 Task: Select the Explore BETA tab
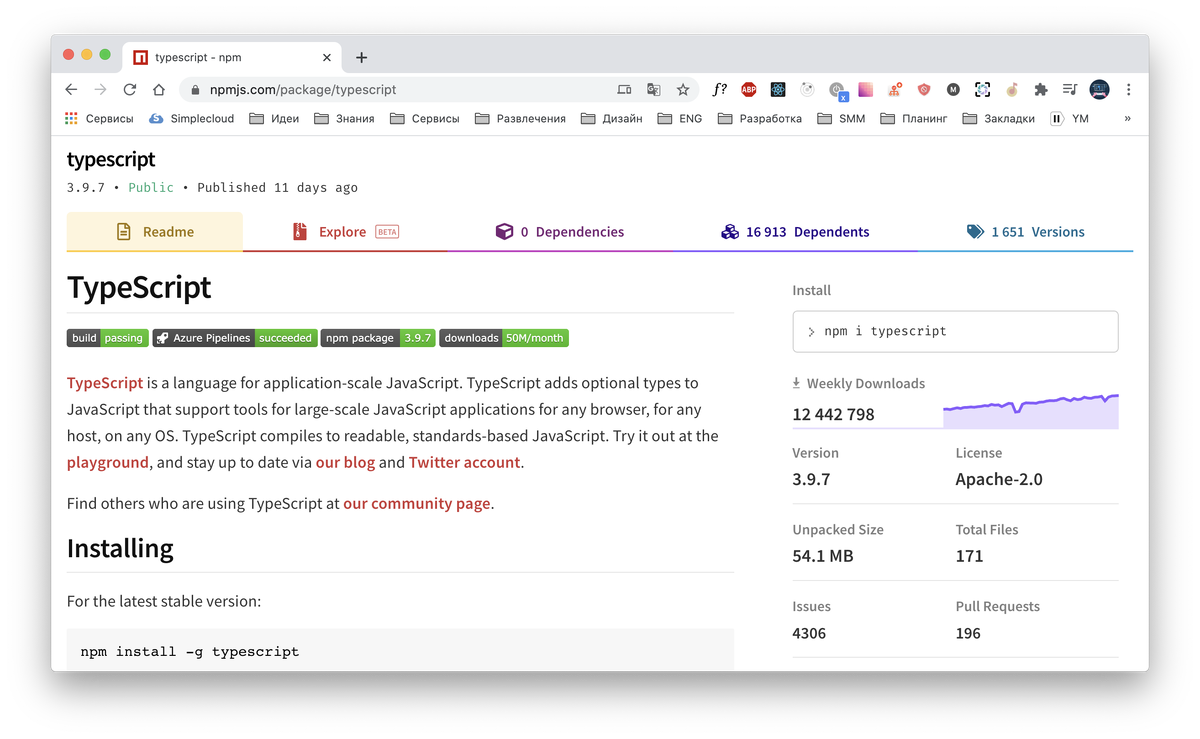coord(345,231)
